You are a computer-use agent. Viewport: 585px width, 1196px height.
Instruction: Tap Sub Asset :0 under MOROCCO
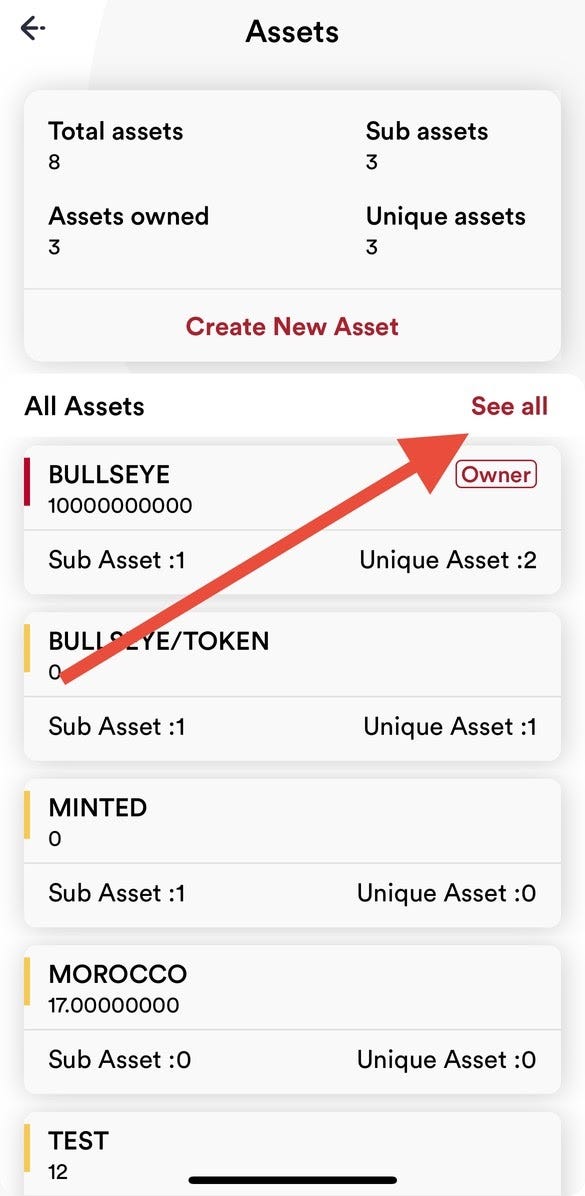[120, 1059]
